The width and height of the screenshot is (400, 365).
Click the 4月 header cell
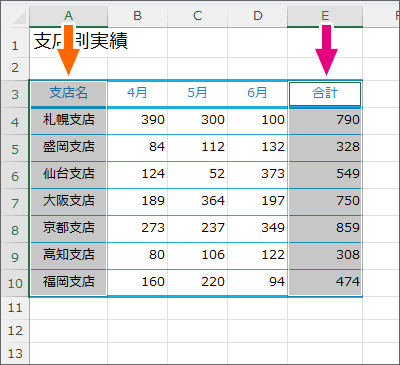coord(137,94)
